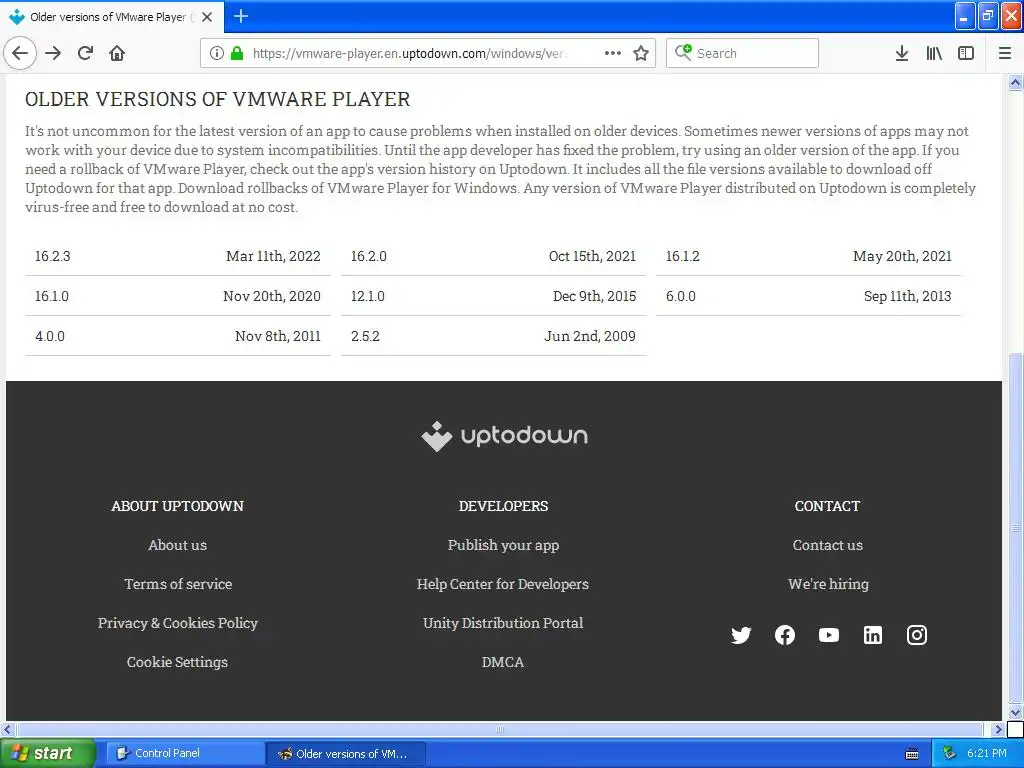
Task: Open the Windows Start menu
Action: pyautogui.click(x=47, y=753)
